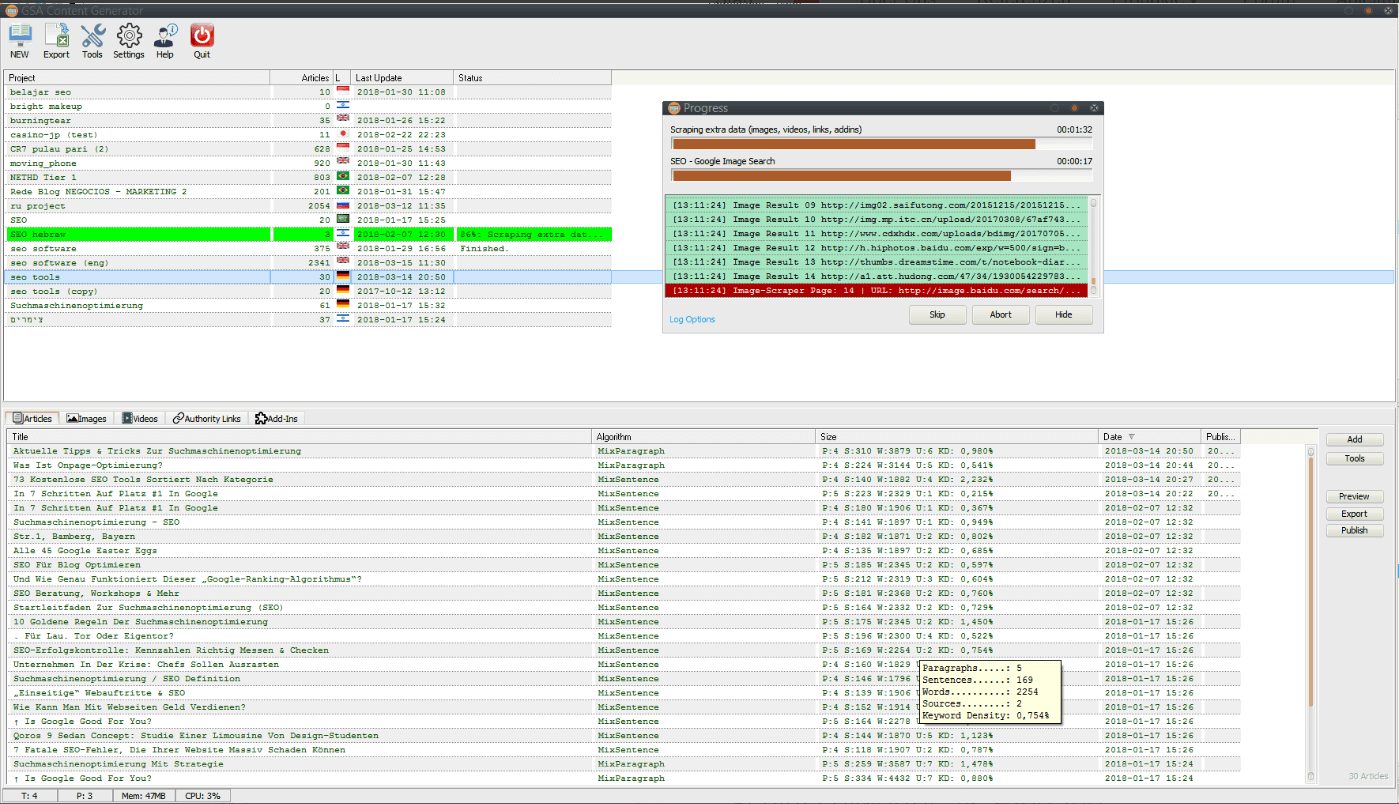Select article 'Str.1, Bamberg, Bayern'
Screen dimensions: 1399x804
(624, 536)
